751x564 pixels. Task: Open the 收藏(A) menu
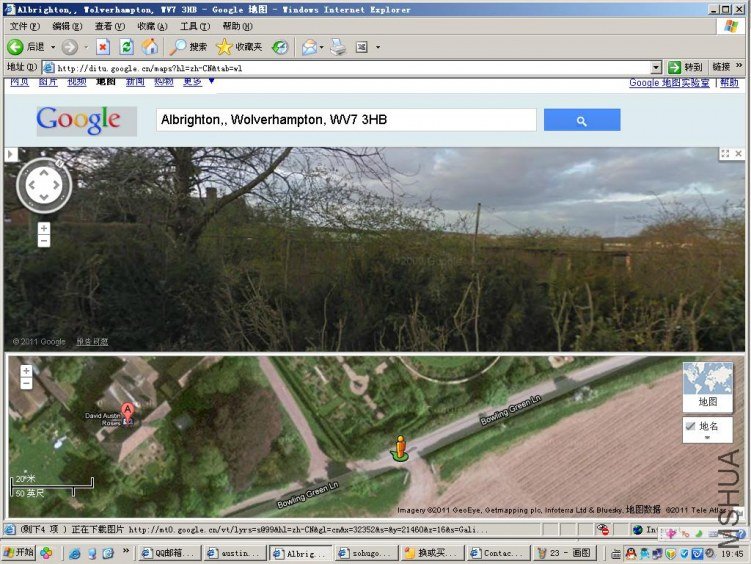[x=152, y=26]
